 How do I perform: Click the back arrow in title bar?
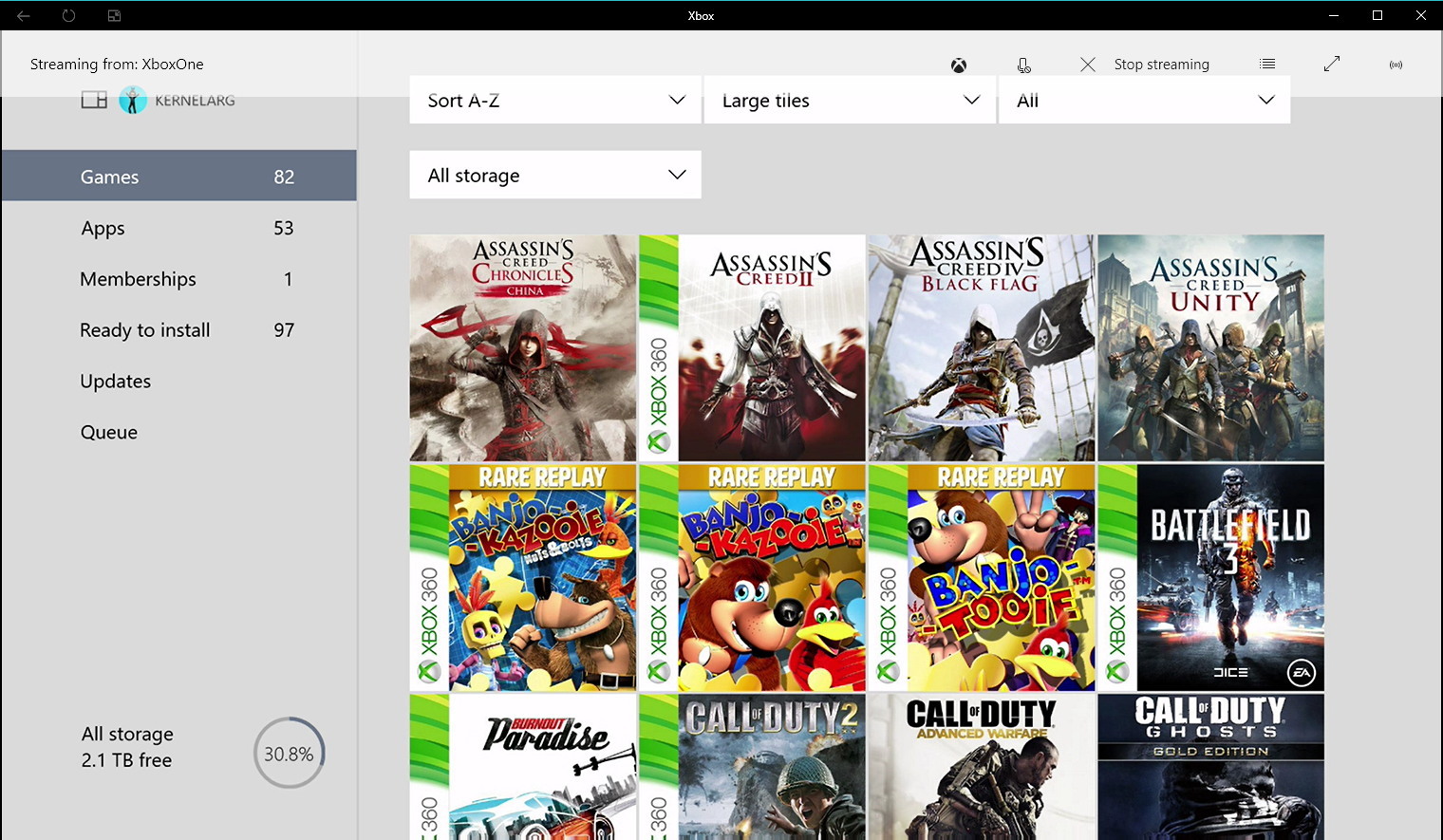click(x=24, y=15)
